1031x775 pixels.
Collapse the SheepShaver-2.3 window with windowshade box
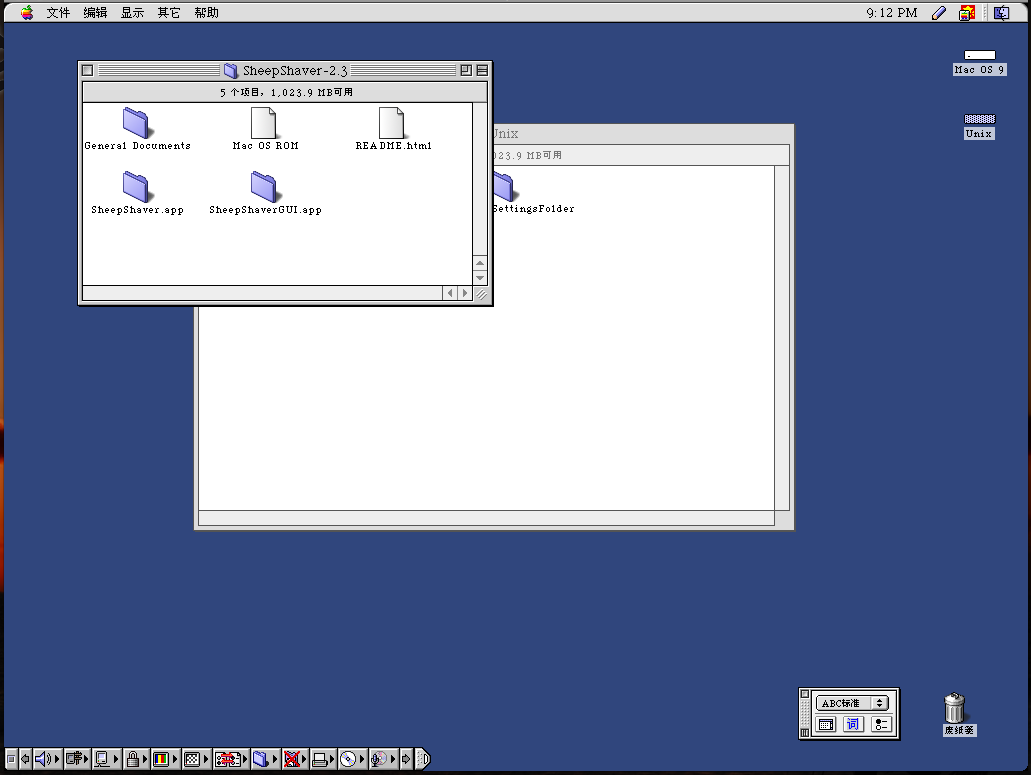482,70
